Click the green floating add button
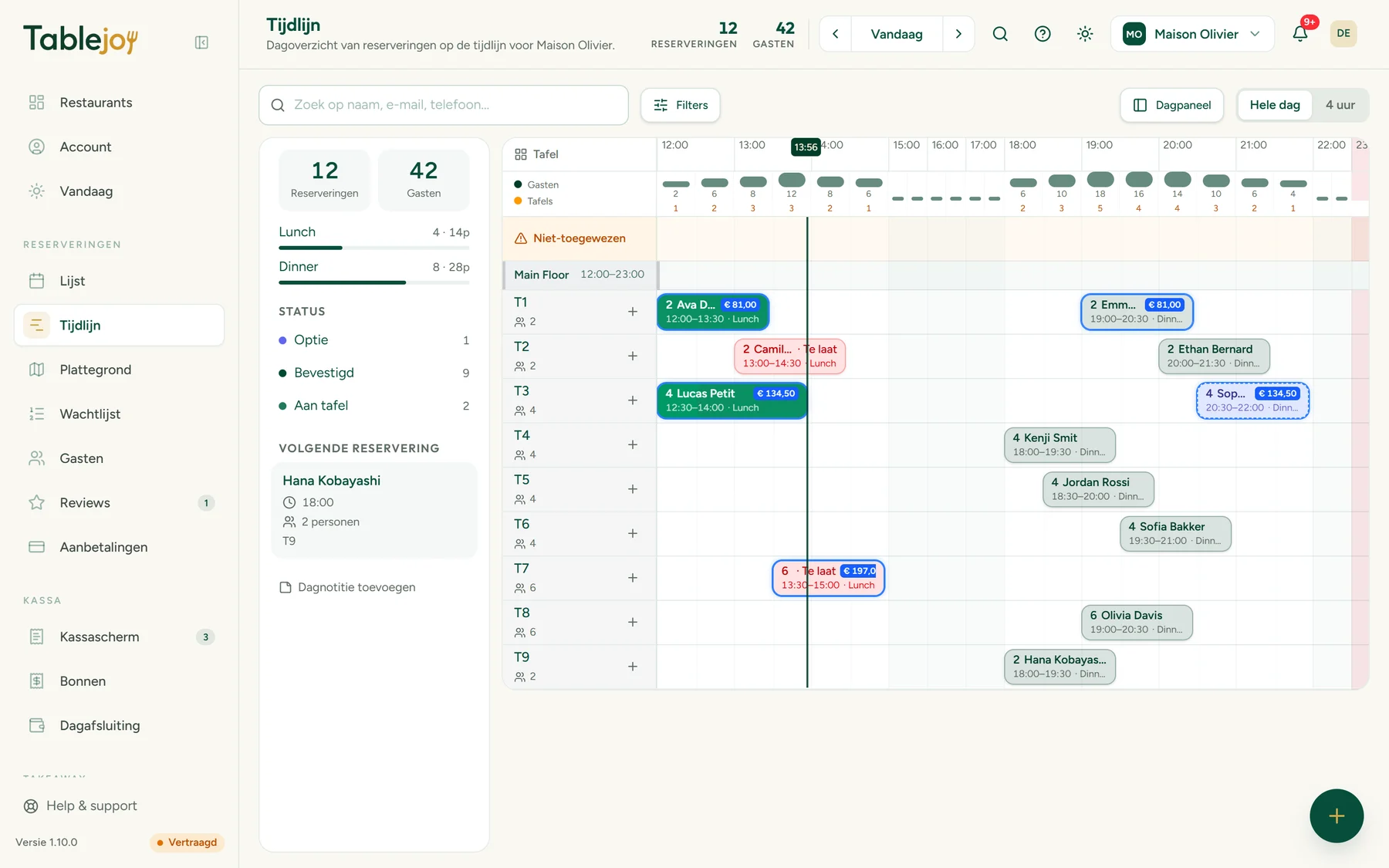Screen dimensions: 1389x868 tap(1337, 816)
